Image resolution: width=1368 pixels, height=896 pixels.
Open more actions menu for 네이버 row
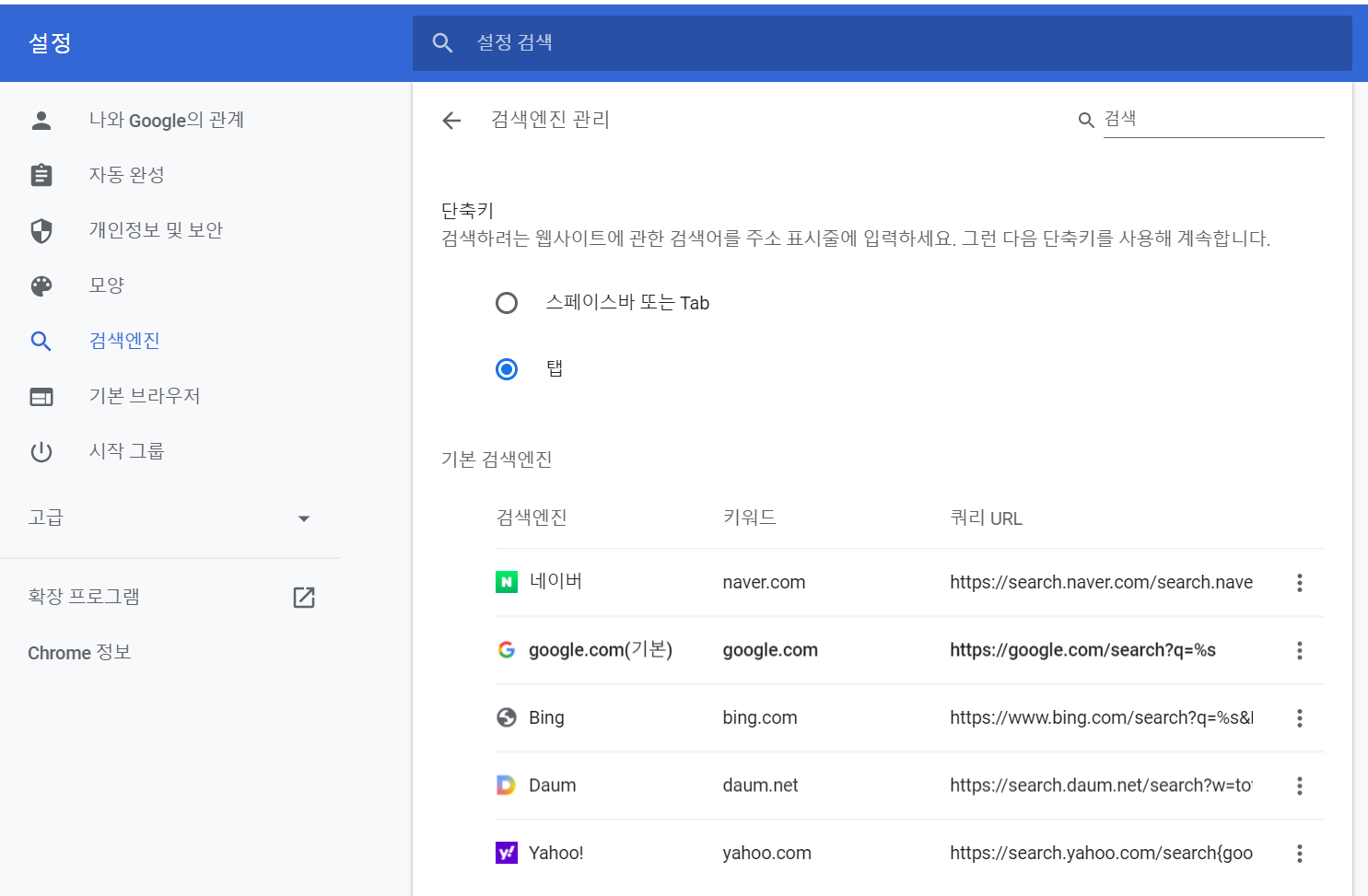pos(1300,582)
